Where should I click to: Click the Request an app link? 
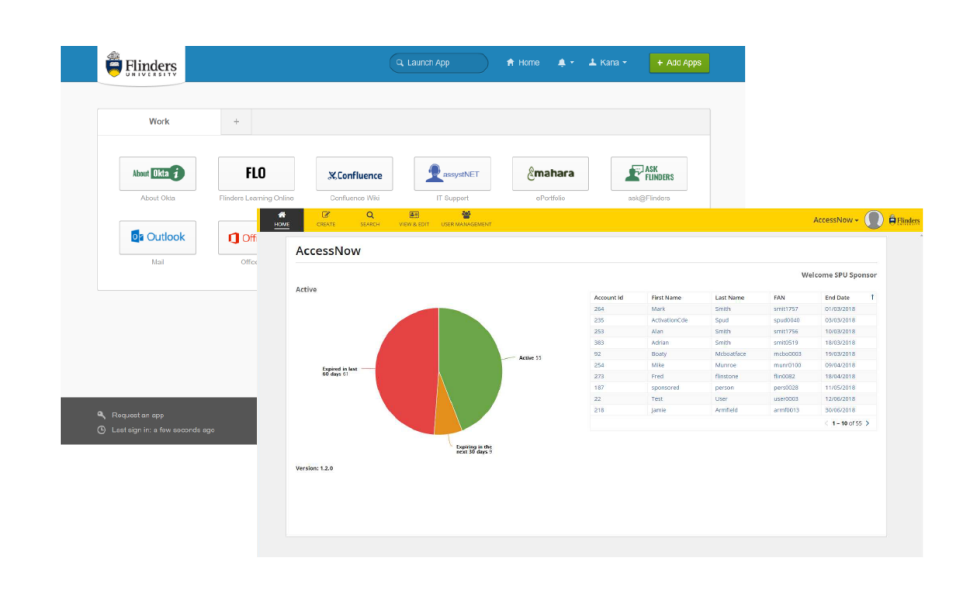[137, 415]
